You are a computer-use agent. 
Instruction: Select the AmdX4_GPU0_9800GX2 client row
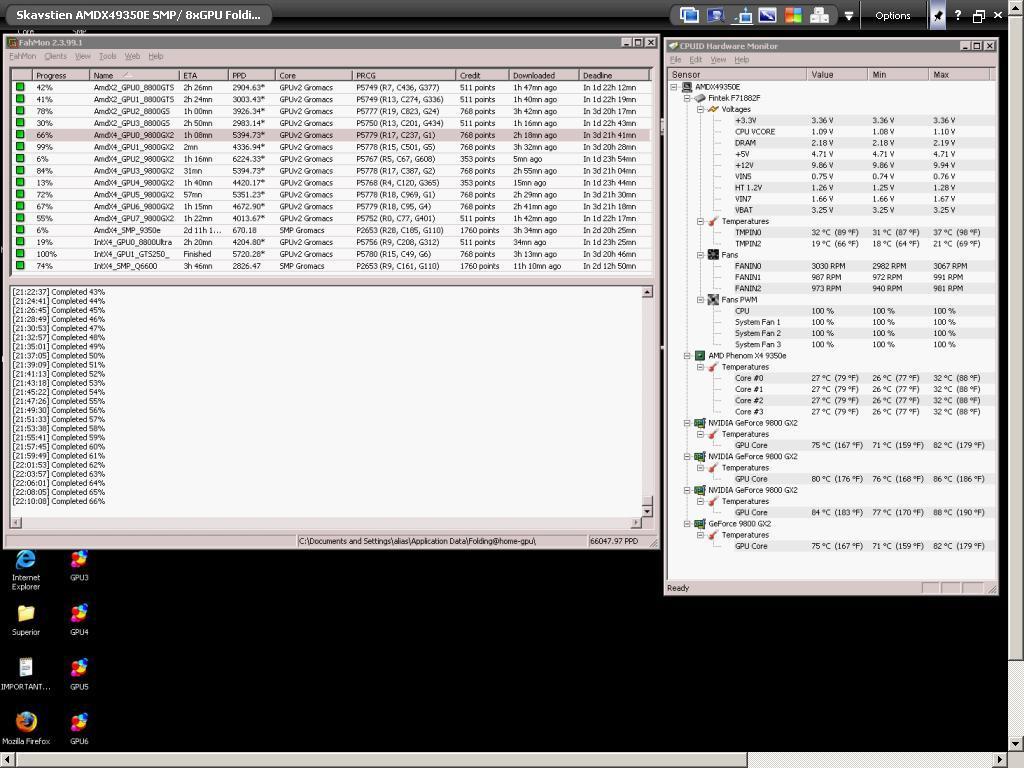point(332,135)
